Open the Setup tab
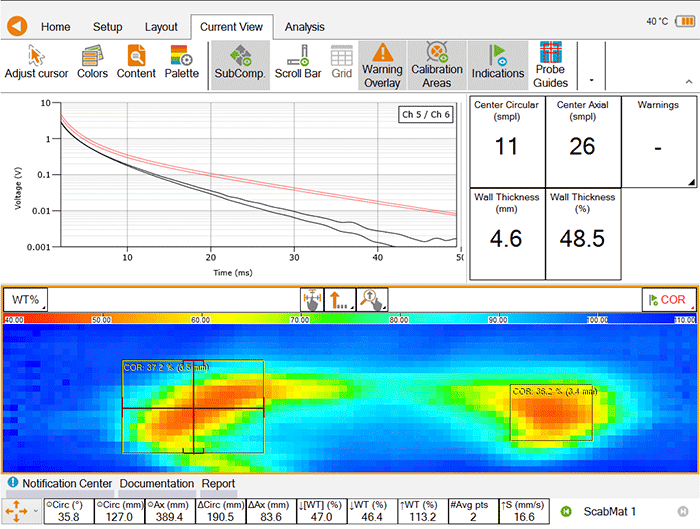The image size is (700, 529). tap(107, 27)
